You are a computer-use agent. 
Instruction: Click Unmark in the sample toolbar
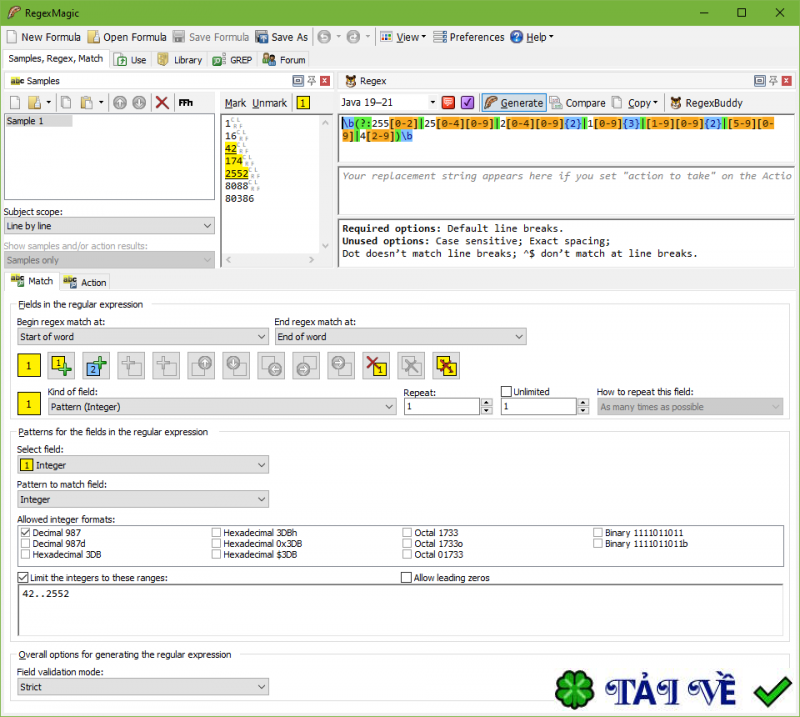click(269, 103)
